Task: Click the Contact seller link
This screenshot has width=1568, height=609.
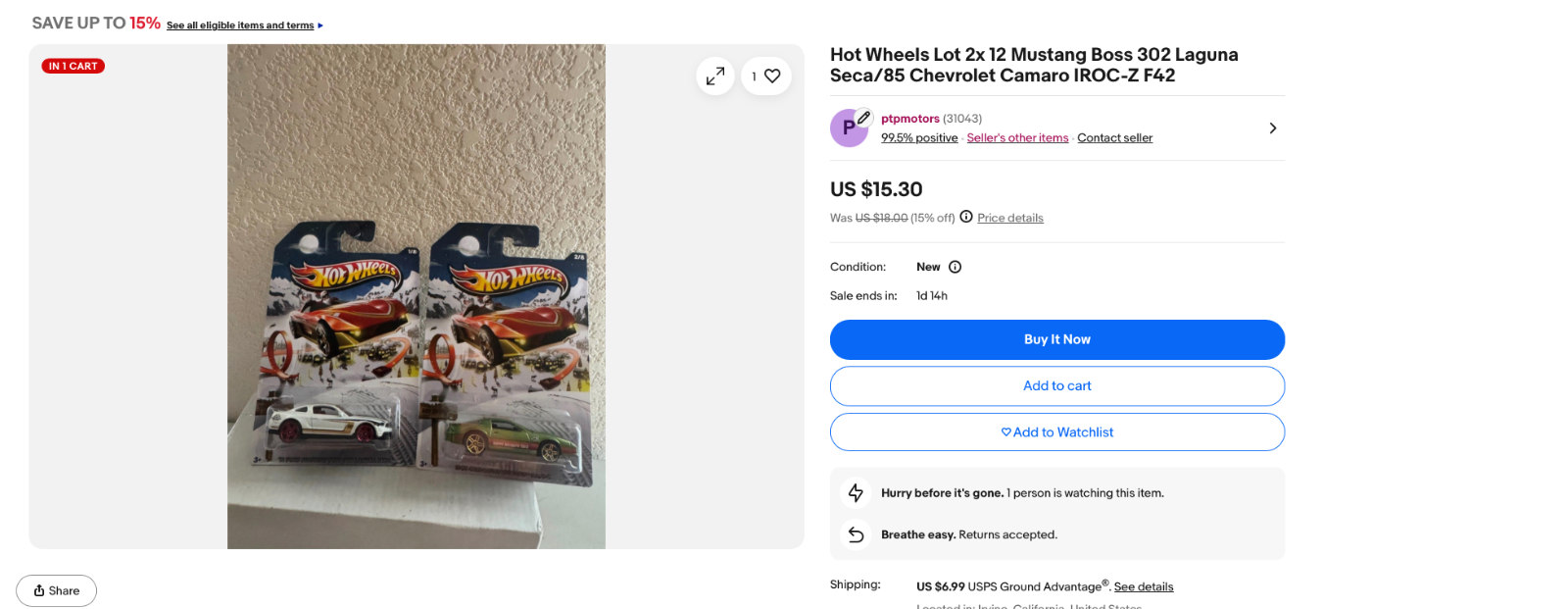Action: pos(1114,138)
